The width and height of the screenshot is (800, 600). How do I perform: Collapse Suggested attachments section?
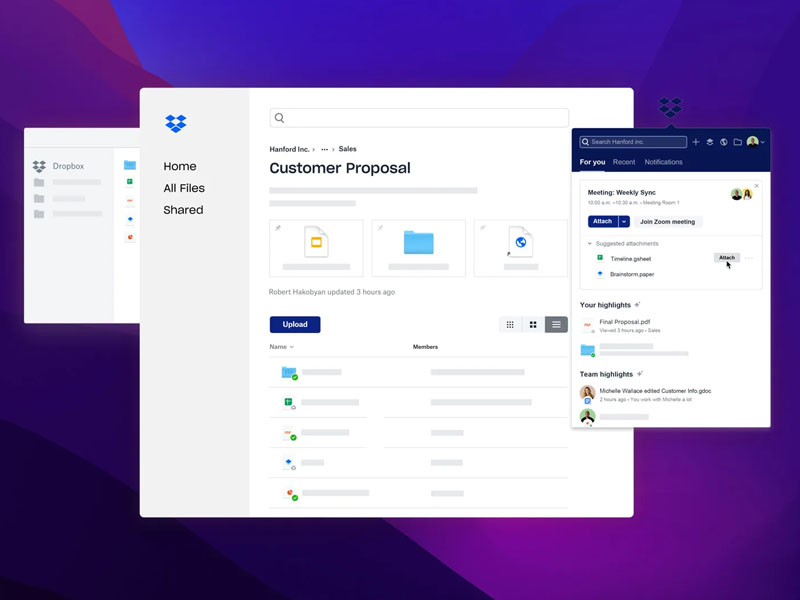point(590,244)
